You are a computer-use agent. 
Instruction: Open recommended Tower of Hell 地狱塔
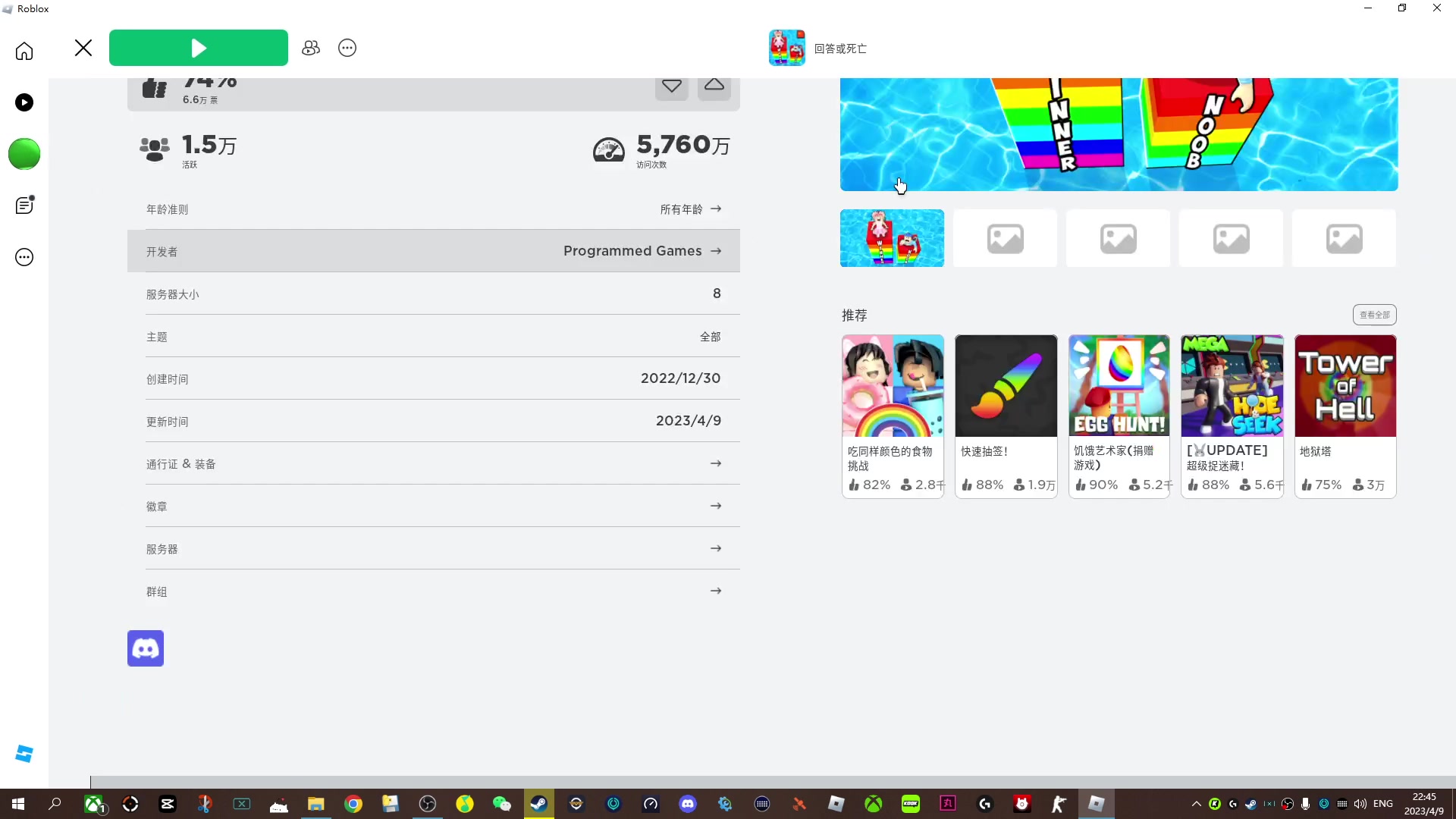[1345, 416]
